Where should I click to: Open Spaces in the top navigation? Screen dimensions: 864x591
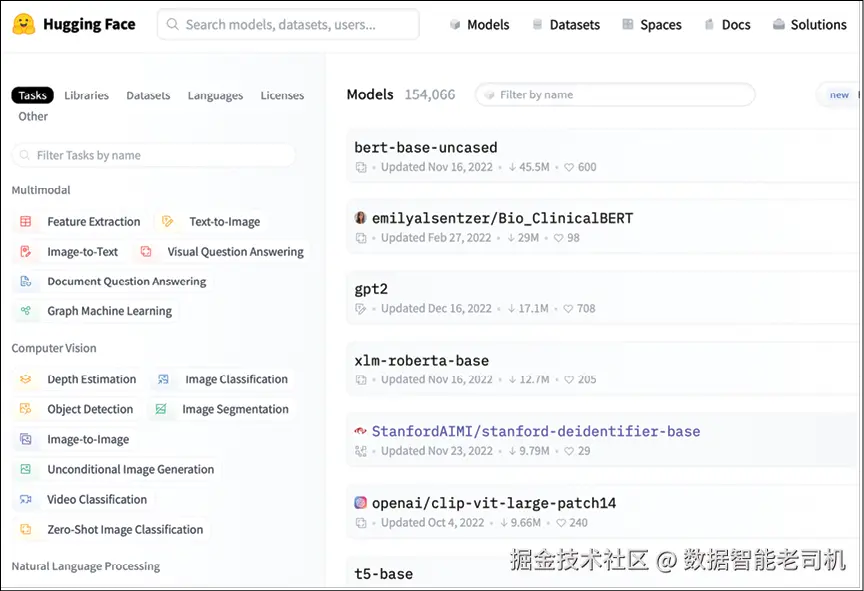tap(652, 24)
